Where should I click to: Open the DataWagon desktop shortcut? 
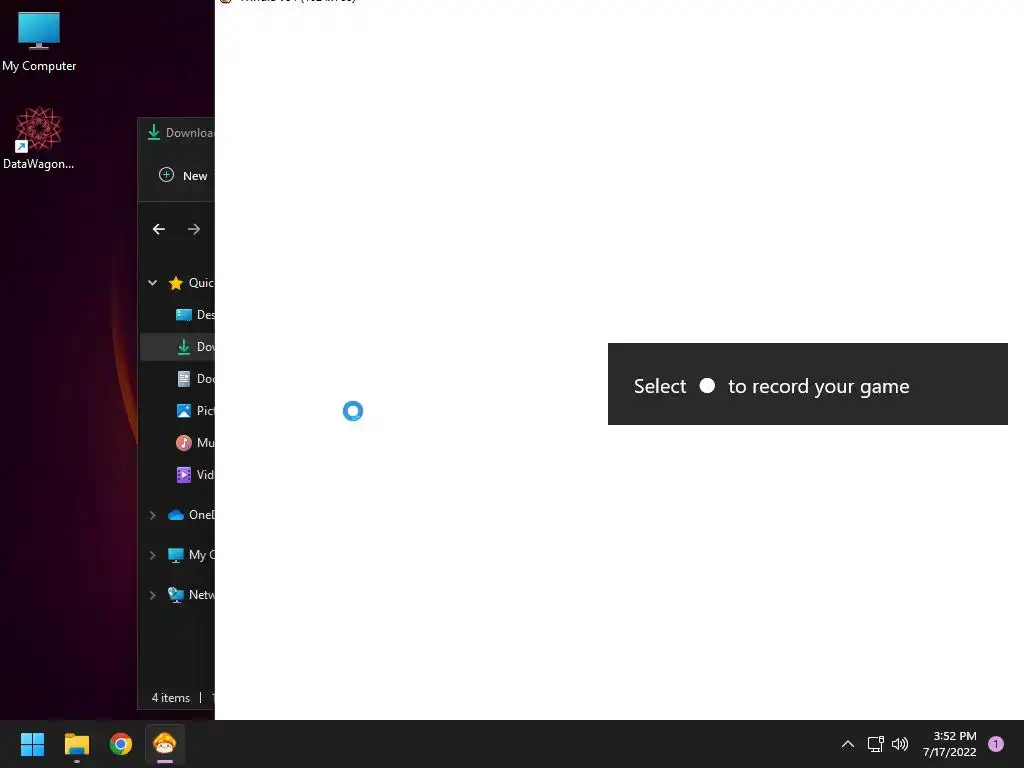(39, 138)
